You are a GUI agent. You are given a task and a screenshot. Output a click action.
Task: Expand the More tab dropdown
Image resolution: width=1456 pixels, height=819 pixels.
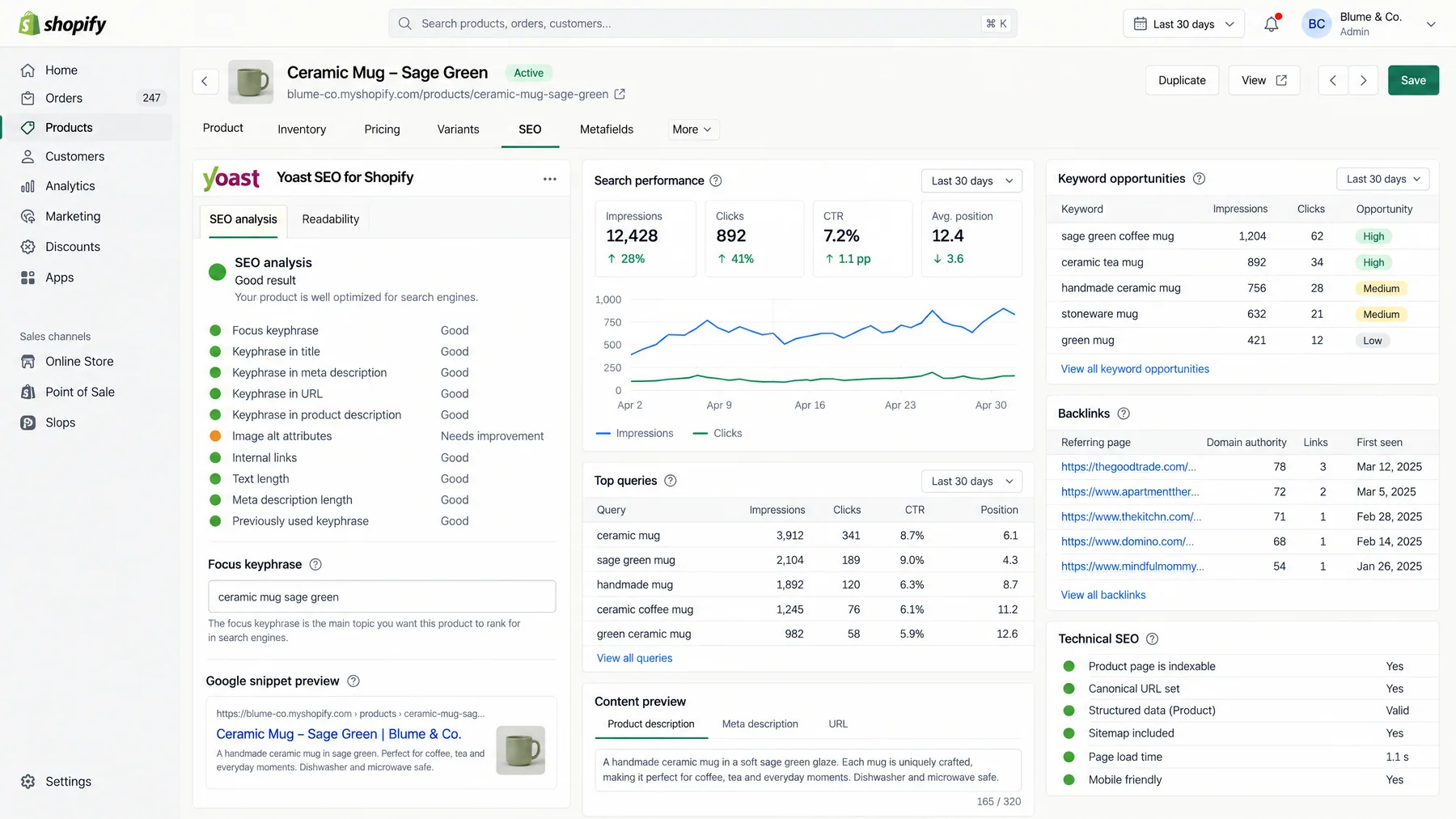[692, 129]
